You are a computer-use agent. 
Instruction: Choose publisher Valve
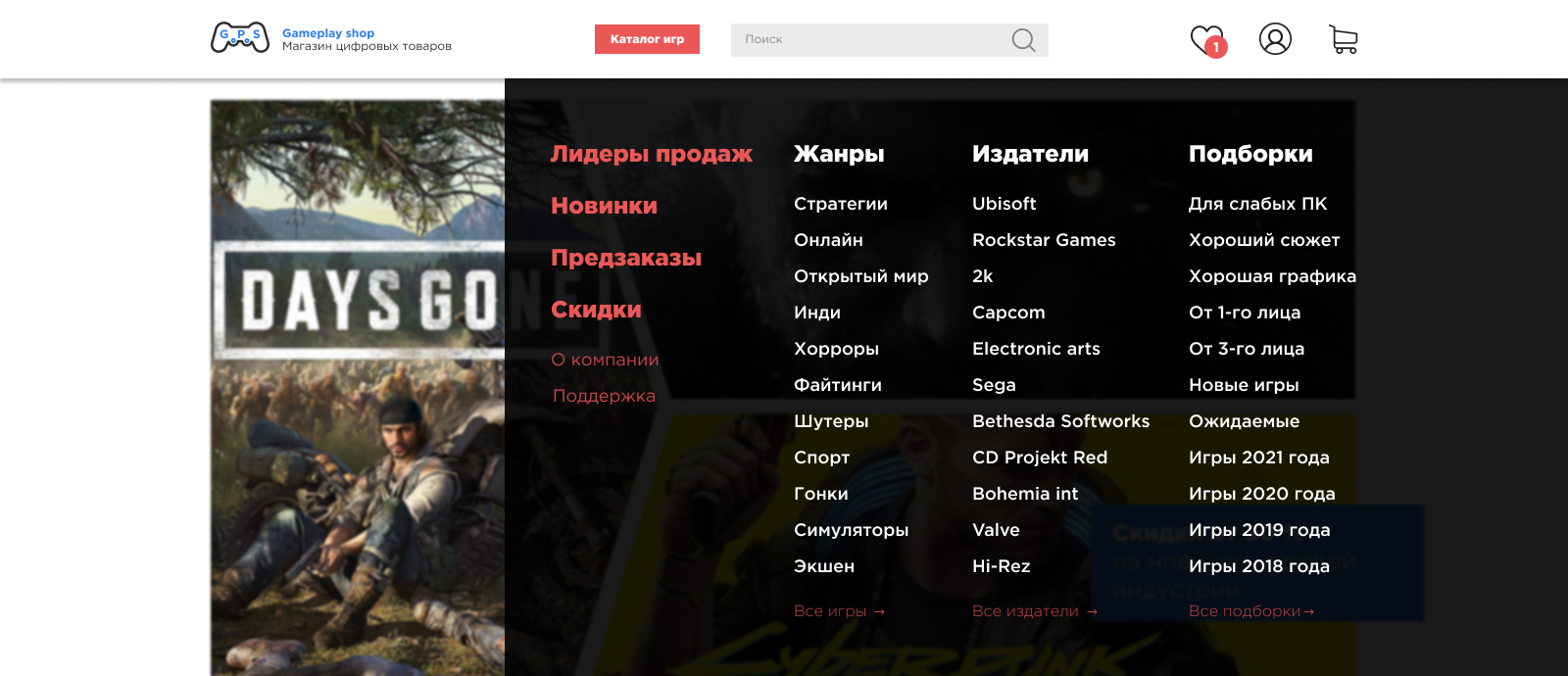[996, 530]
